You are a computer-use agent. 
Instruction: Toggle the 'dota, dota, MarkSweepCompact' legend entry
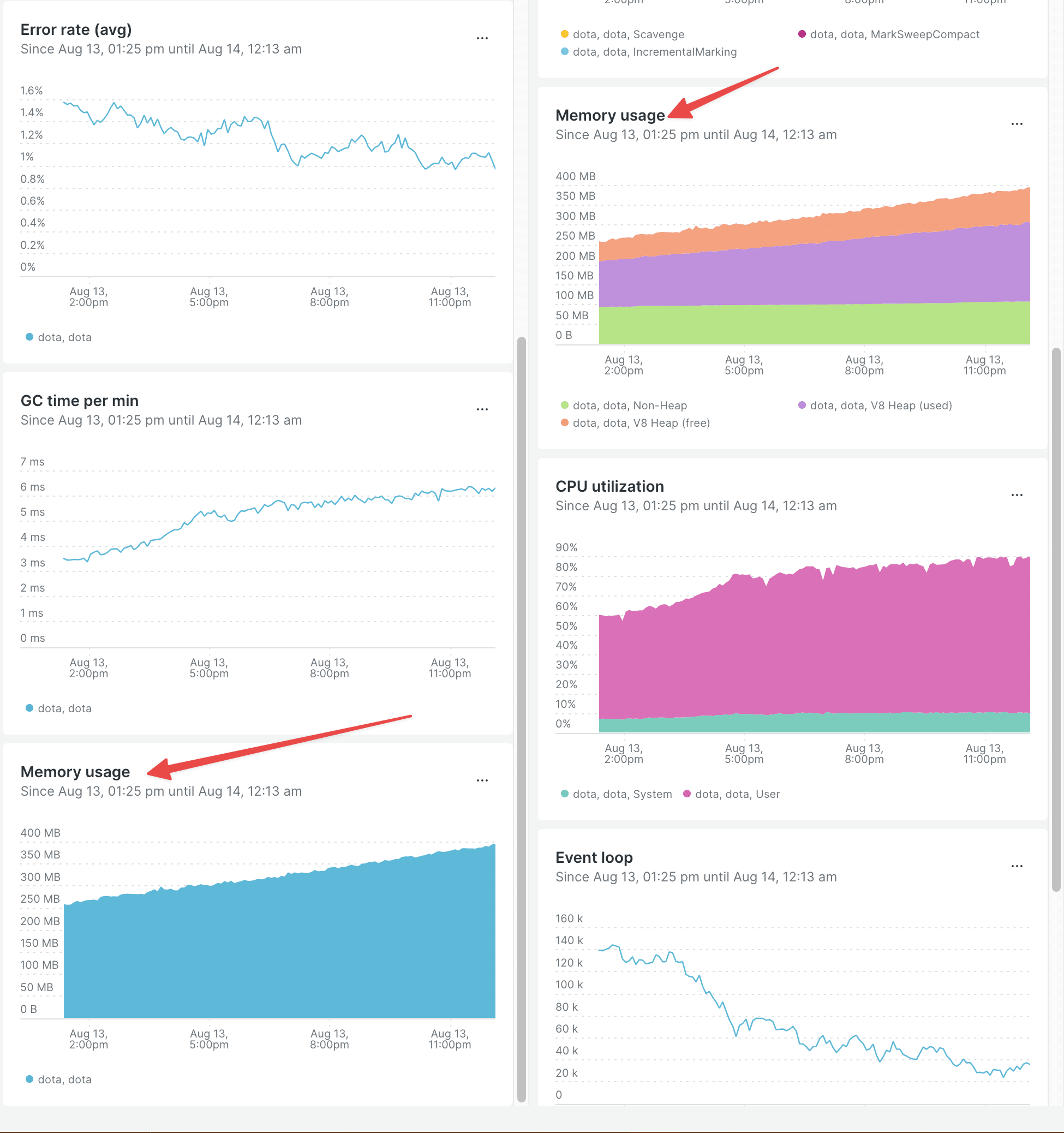[889, 34]
